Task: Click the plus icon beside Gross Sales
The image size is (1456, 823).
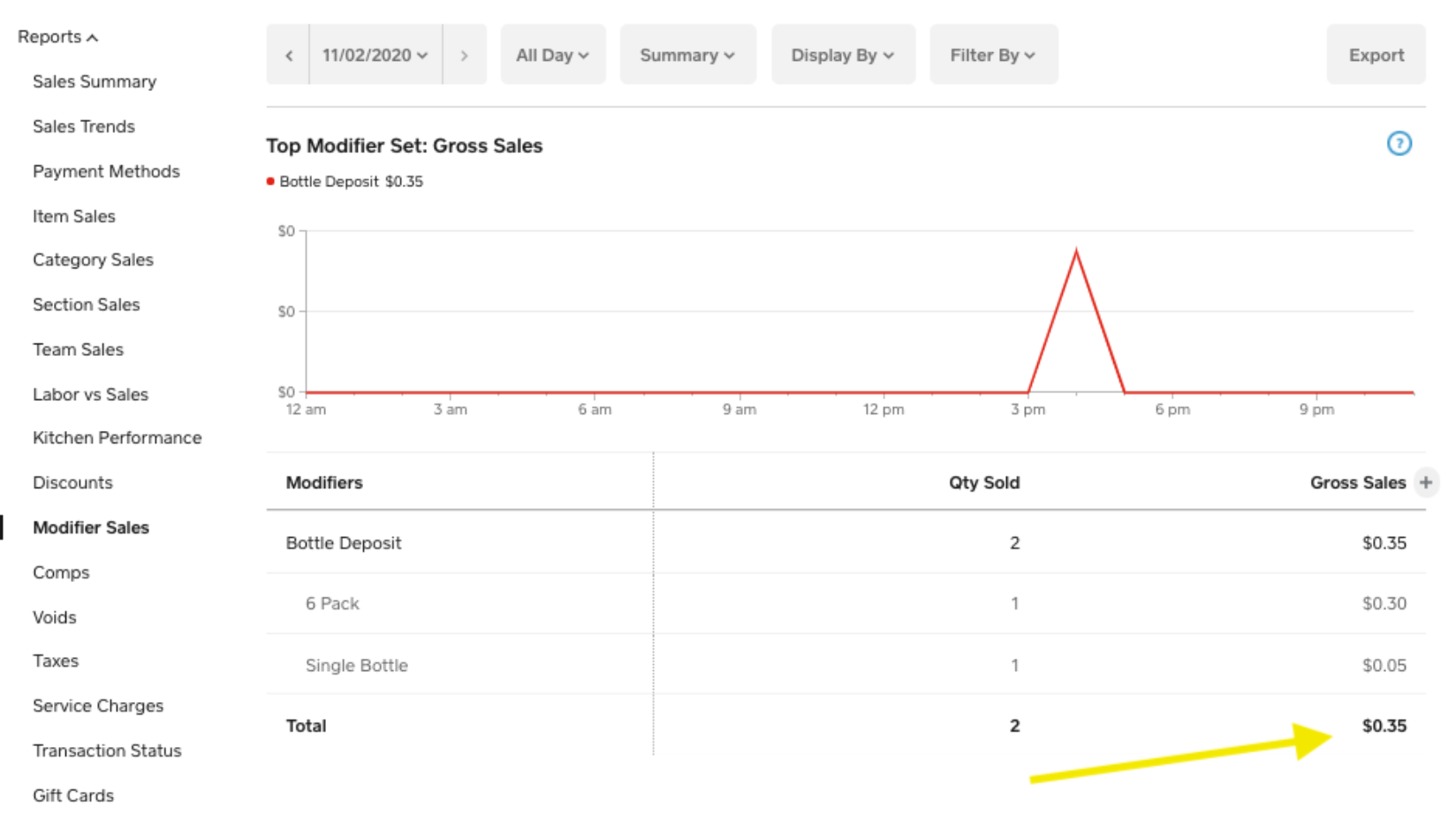Action: (x=1425, y=482)
